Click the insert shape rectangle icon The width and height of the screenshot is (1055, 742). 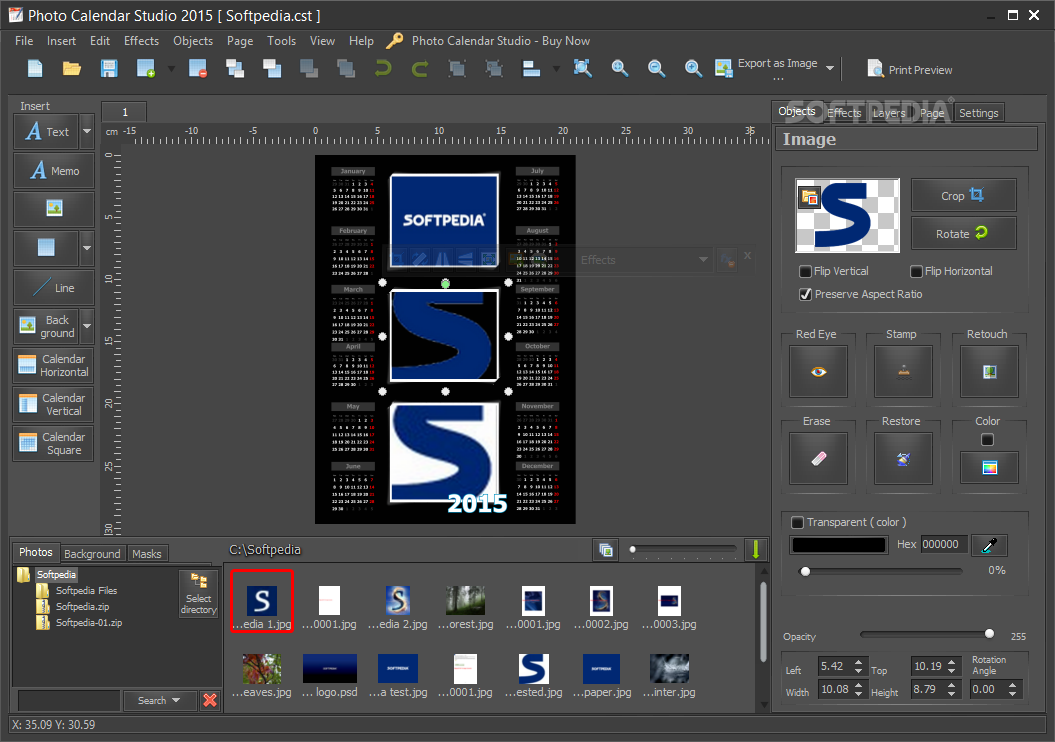pos(46,248)
